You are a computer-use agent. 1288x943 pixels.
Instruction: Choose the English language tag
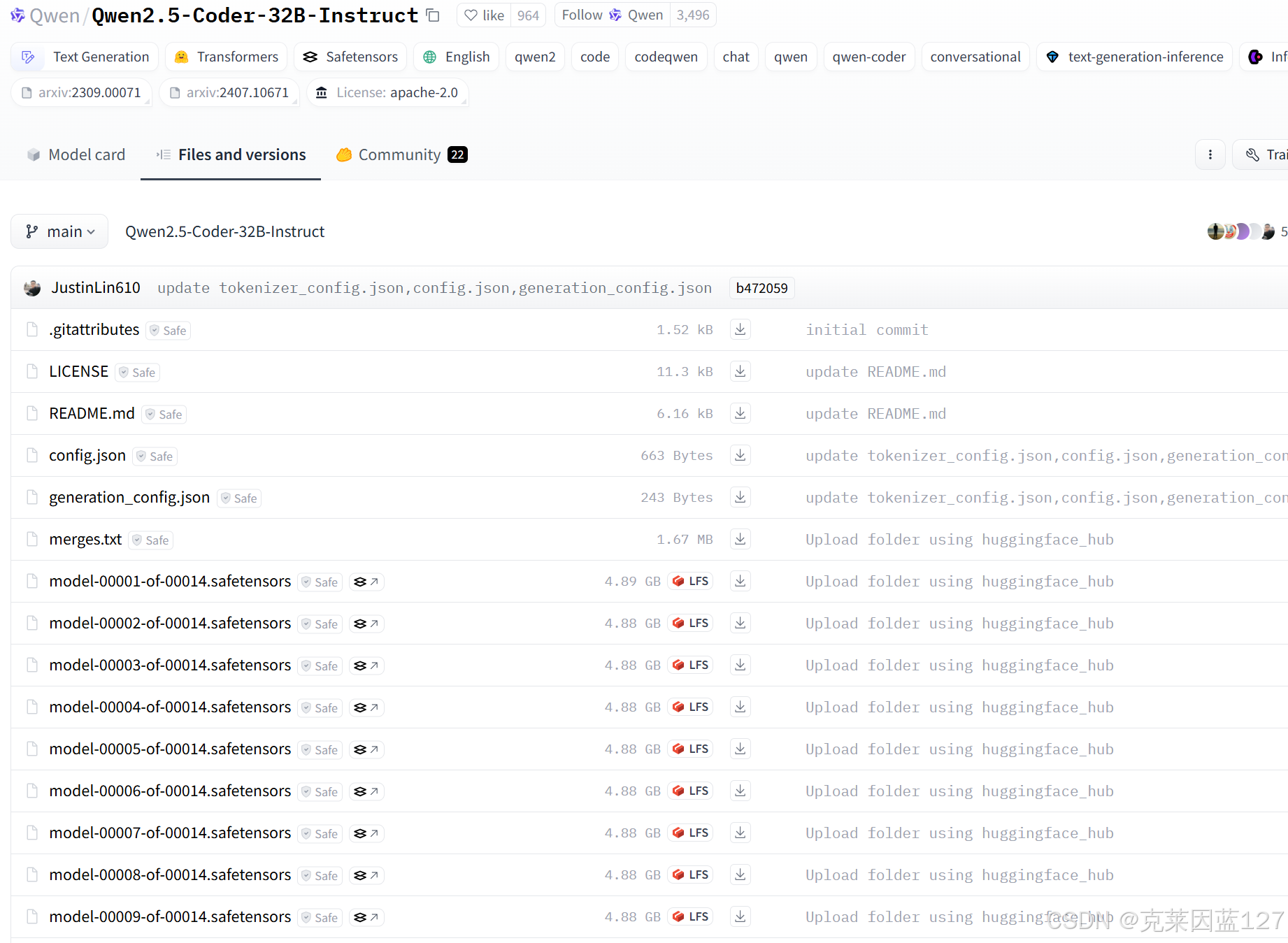coord(456,57)
